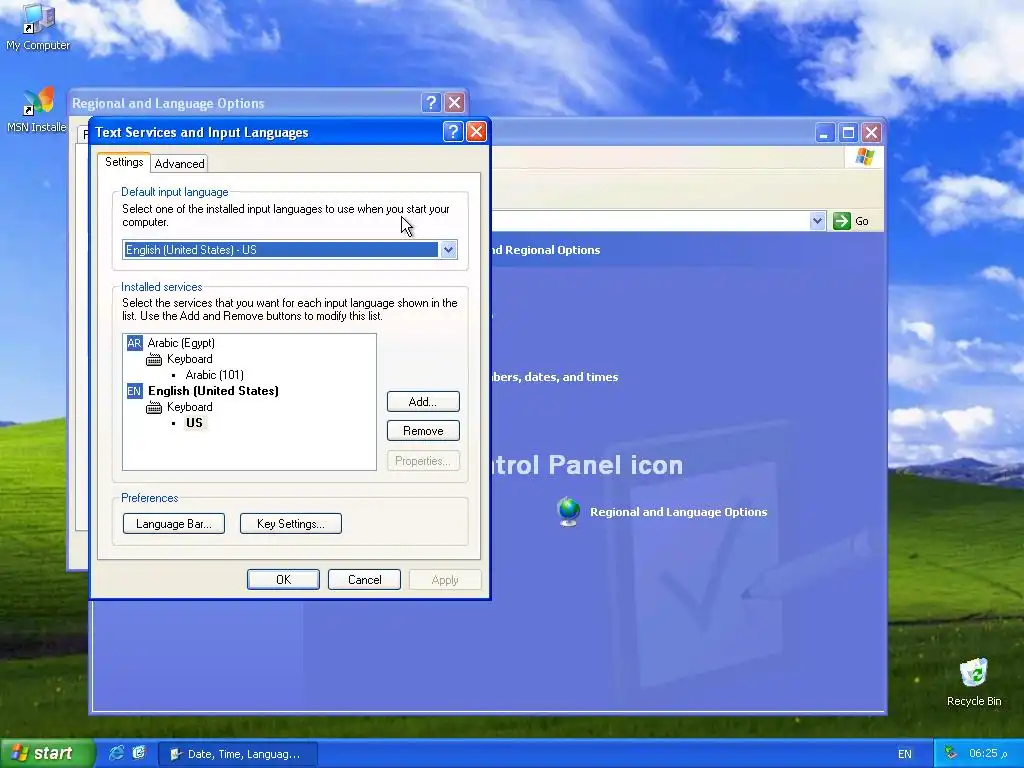Click the Remove button

coord(423,431)
